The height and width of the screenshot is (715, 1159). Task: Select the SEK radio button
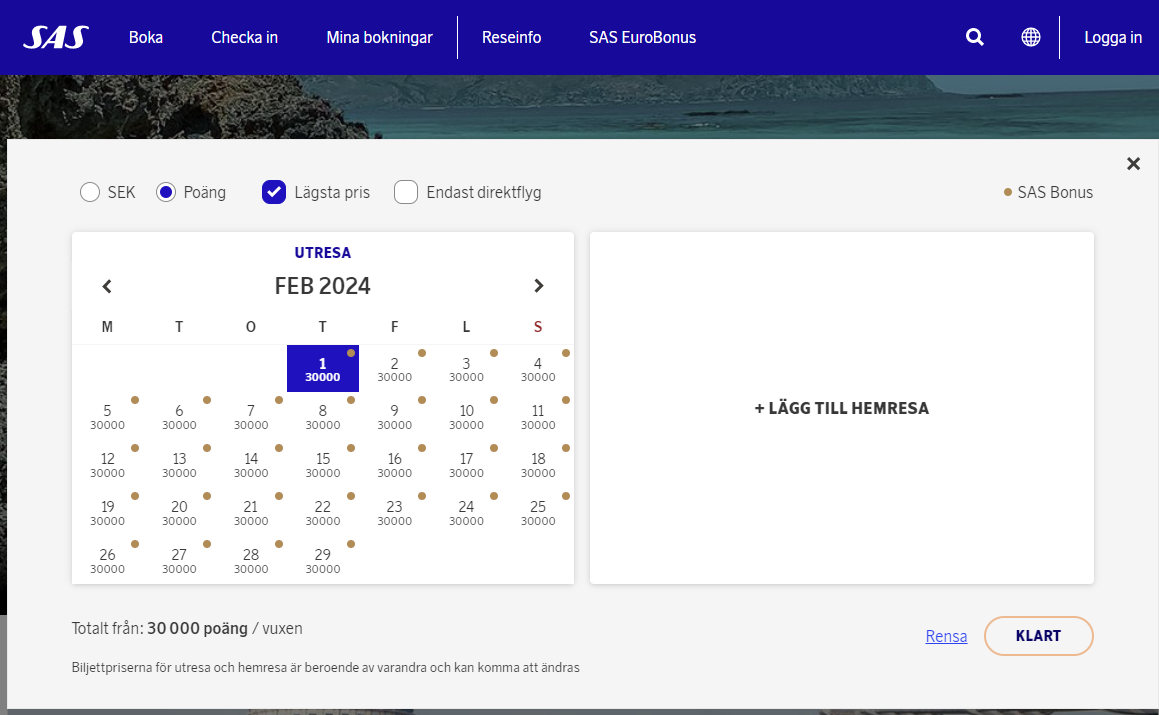pos(90,192)
